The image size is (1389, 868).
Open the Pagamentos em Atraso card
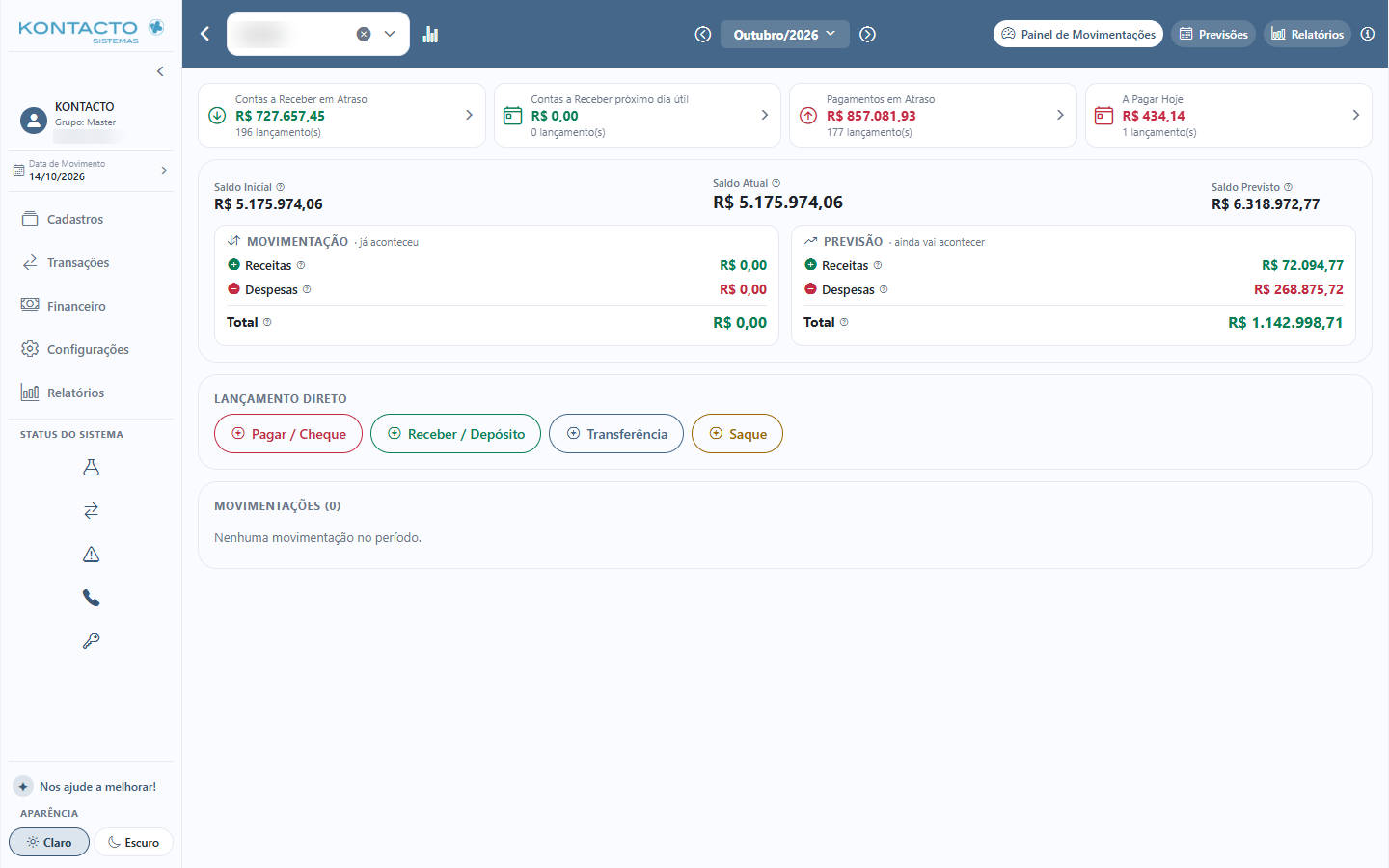[933, 116]
